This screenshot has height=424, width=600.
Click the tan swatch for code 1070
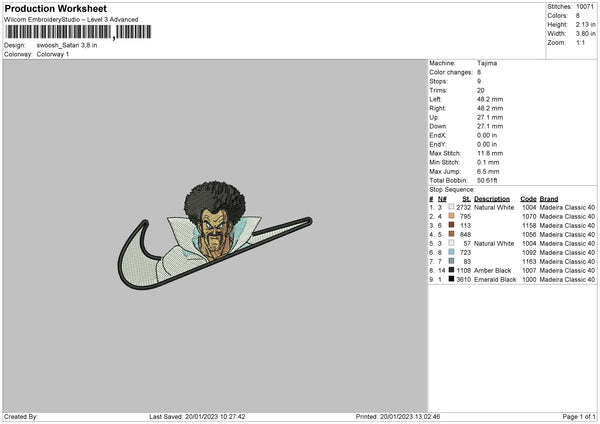[x=451, y=216]
